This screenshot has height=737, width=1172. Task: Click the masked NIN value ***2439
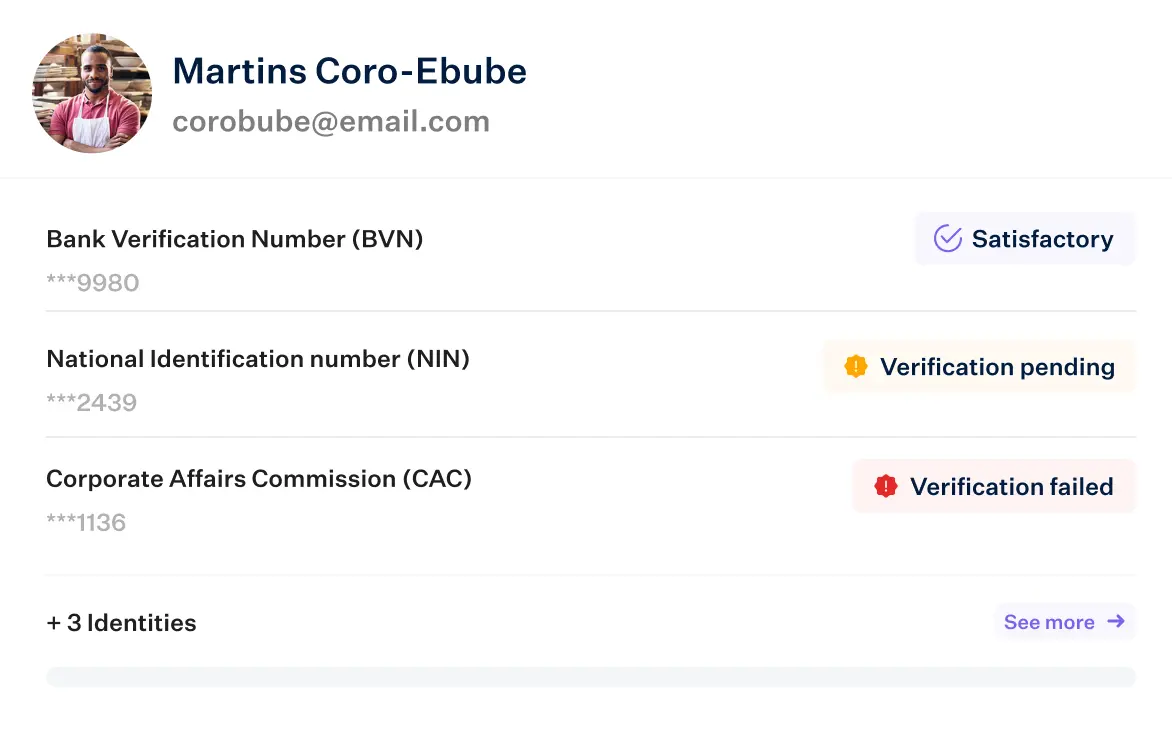pos(92,402)
